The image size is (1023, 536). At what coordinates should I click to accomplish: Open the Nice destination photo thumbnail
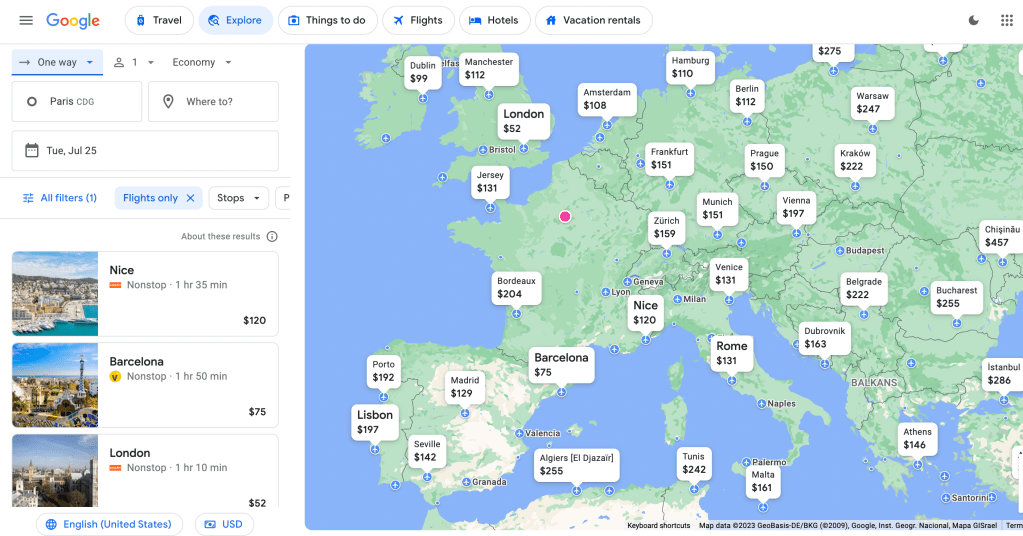55,294
